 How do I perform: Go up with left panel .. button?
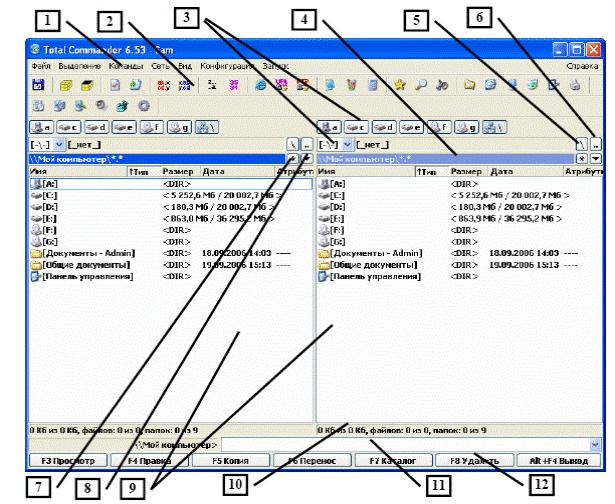(307, 144)
